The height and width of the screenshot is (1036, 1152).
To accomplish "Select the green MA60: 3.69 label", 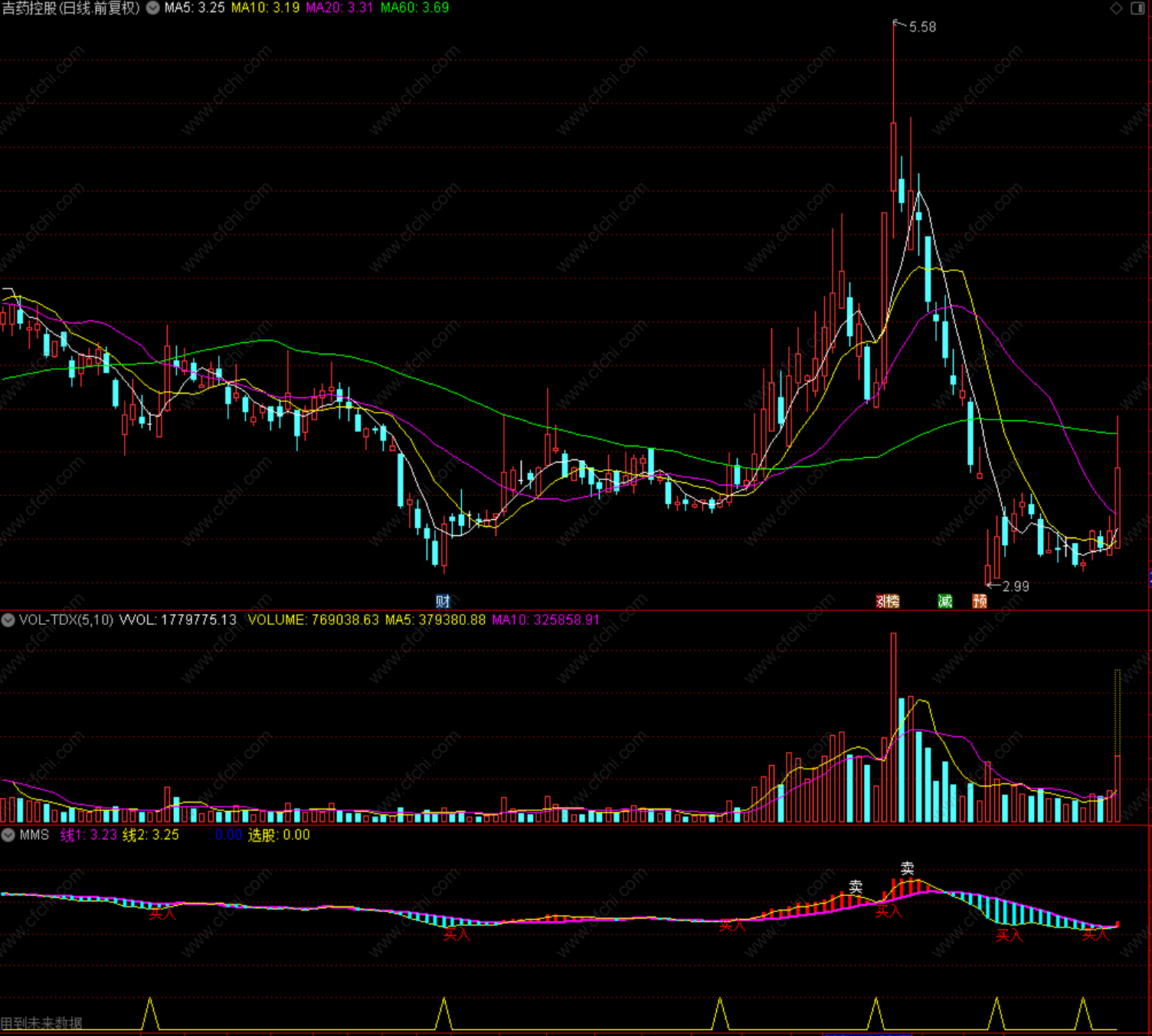I will tap(414, 8).
